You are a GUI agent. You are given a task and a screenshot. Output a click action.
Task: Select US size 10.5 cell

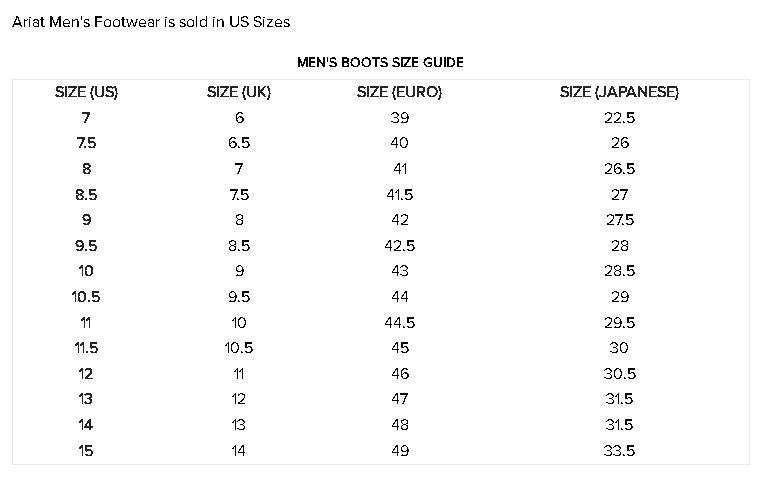point(86,296)
